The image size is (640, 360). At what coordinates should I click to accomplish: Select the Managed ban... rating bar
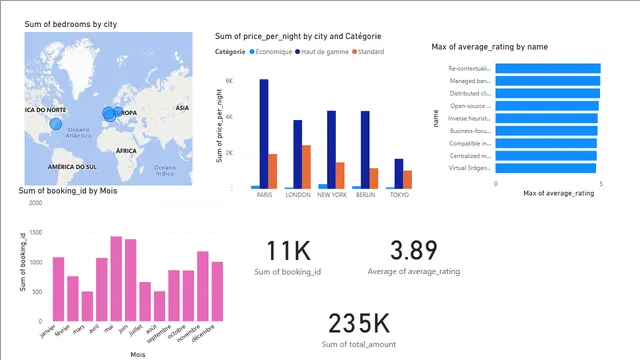point(548,81)
